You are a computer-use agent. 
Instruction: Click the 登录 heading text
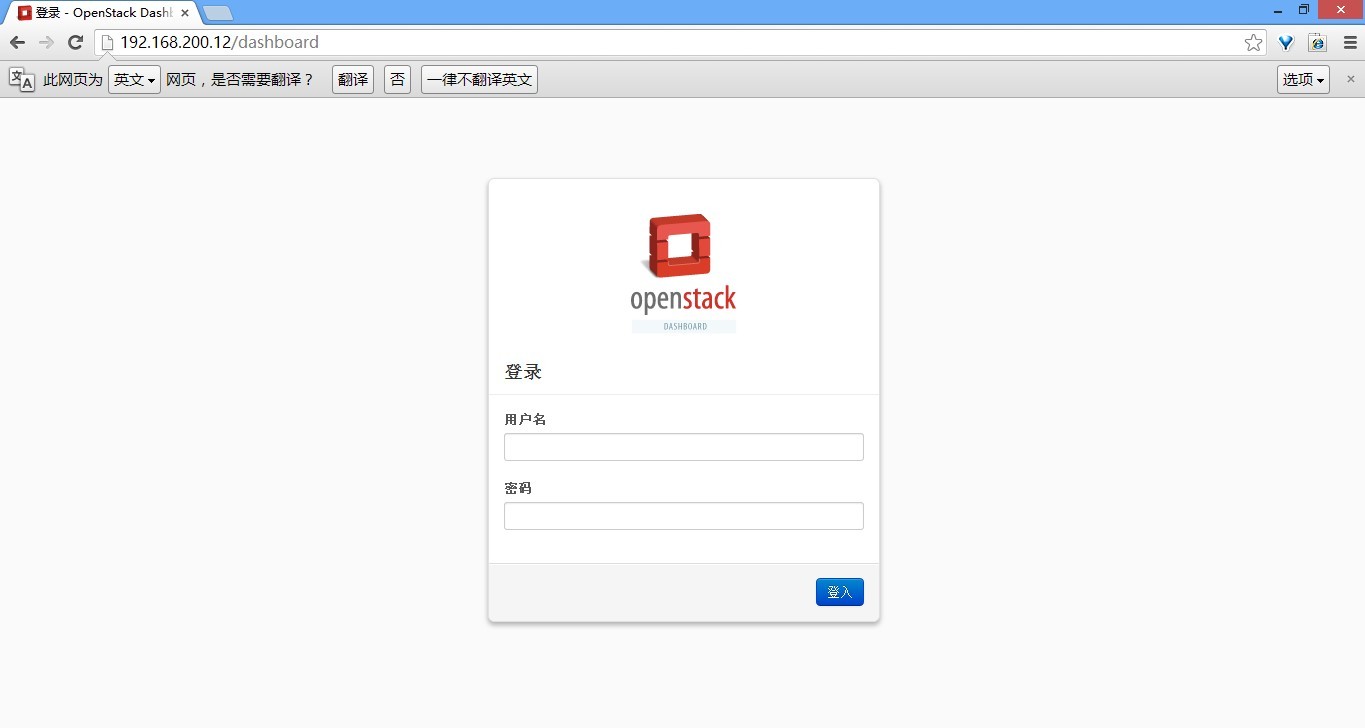(x=523, y=372)
